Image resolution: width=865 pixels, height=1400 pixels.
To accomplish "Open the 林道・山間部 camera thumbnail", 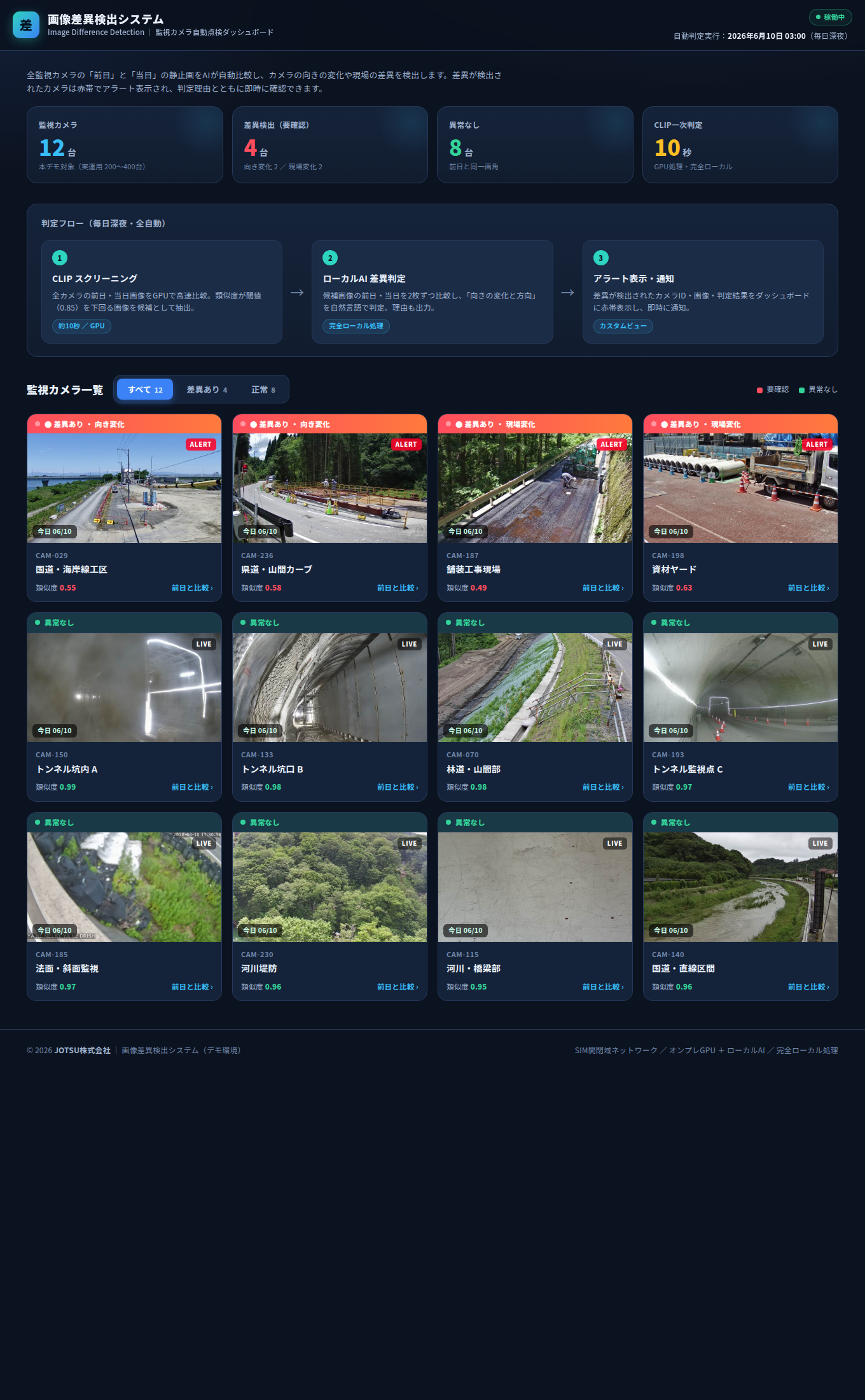I will tap(535, 687).
